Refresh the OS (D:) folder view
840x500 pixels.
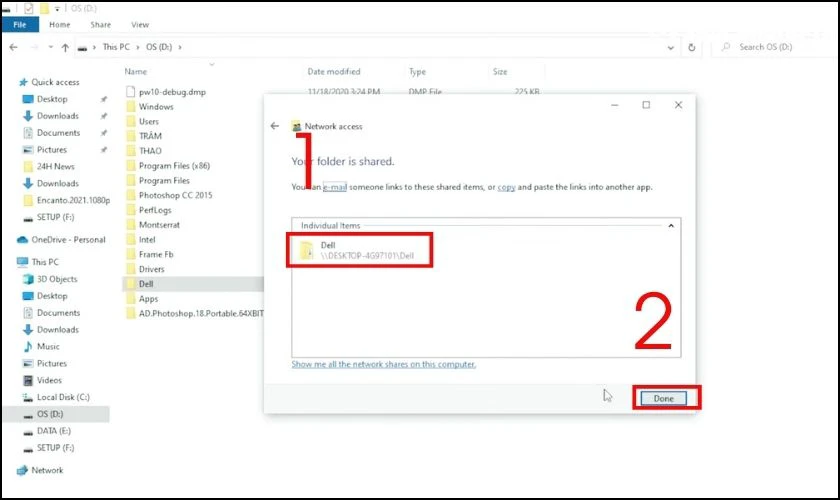click(692, 47)
